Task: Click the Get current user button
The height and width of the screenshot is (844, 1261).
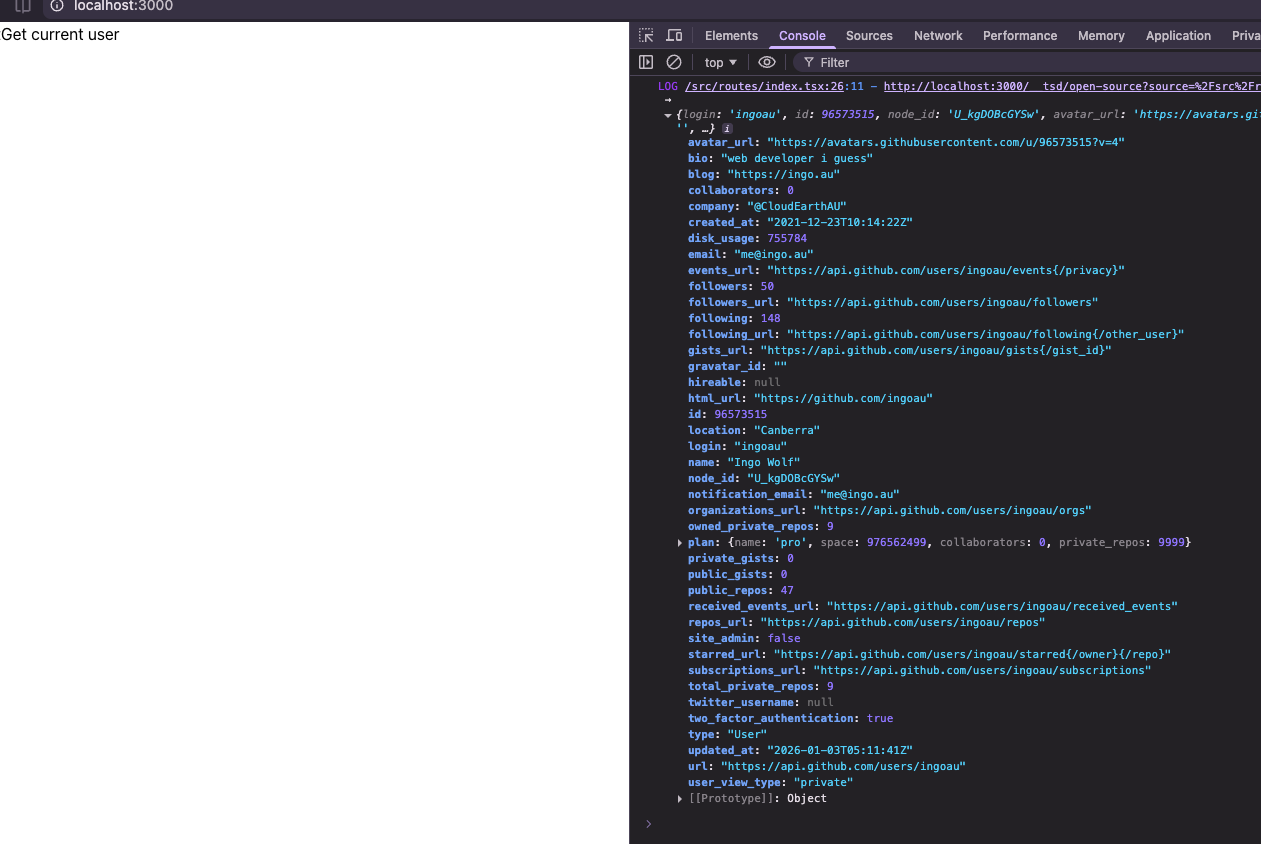Action: pos(60,35)
